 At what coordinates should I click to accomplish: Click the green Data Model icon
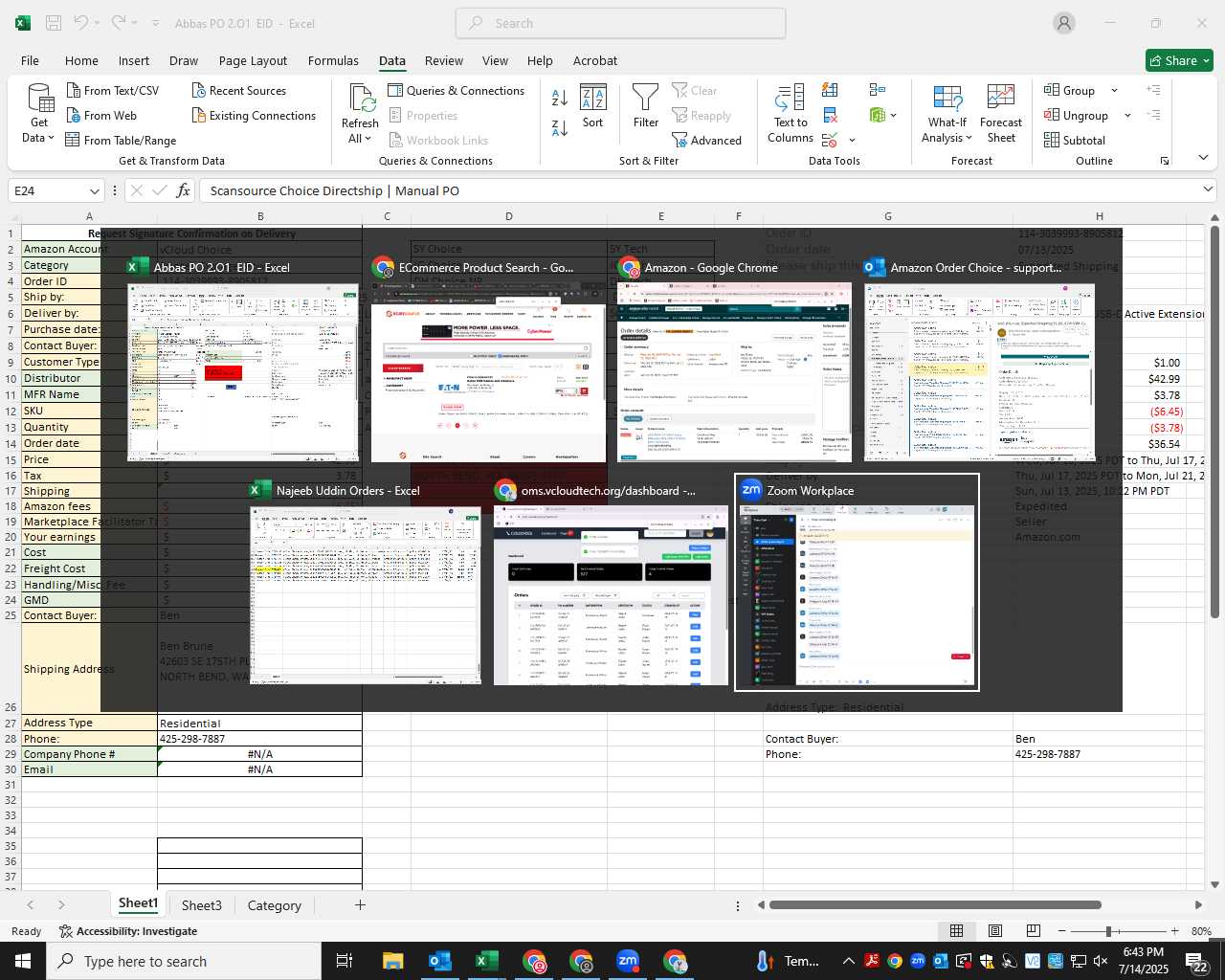coord(878,115)
